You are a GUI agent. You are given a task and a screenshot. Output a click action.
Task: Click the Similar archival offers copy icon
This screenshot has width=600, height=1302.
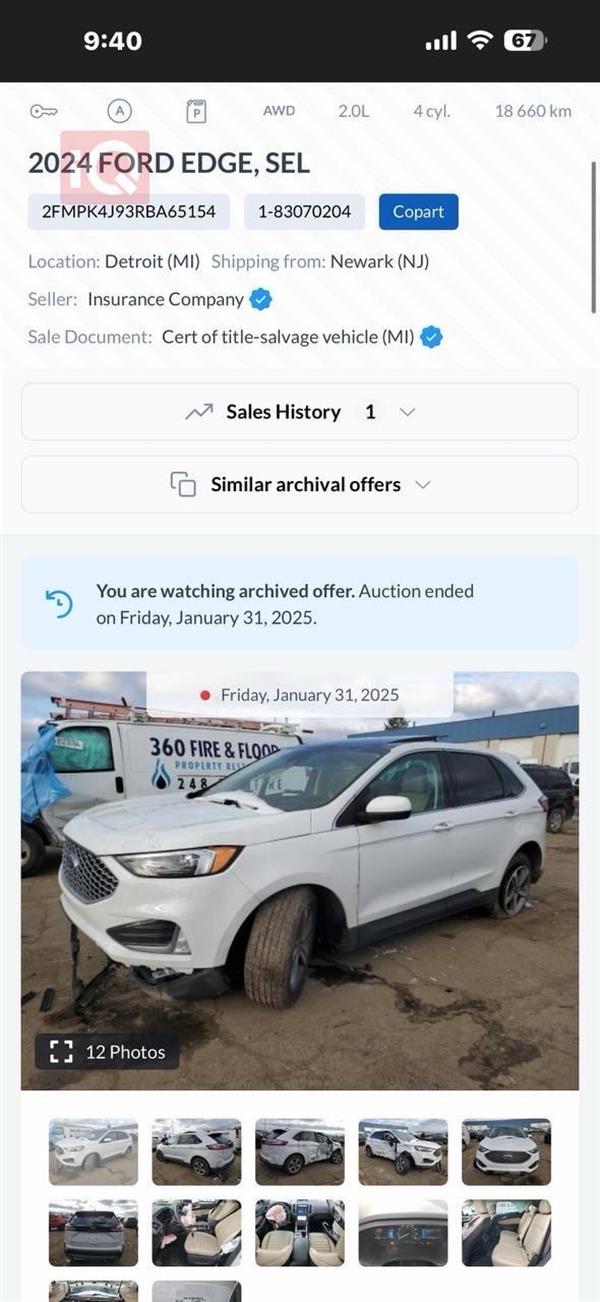click(182, 484)
